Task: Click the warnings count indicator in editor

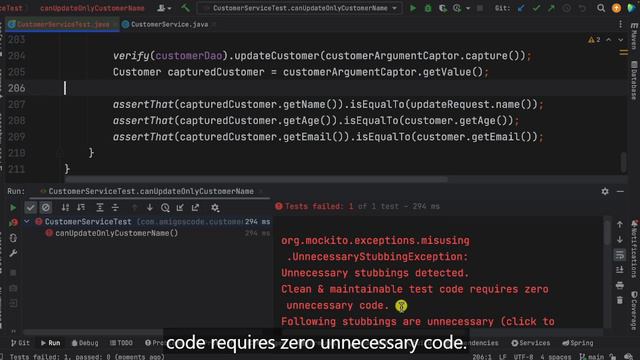Action: [594, 40]
